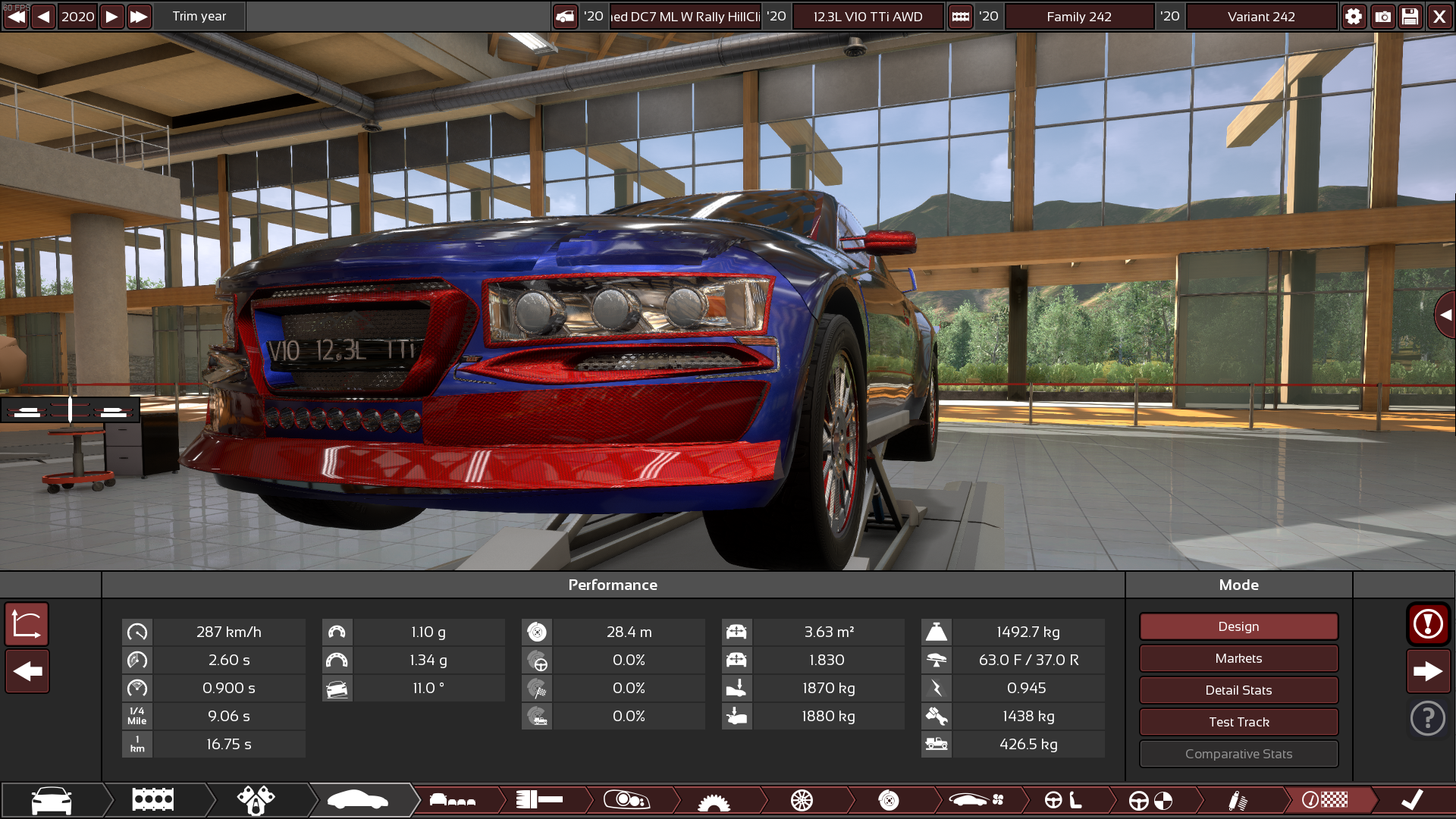Click the 1 km time icon
Screen dimensions: 1456x819
point(137,744)
